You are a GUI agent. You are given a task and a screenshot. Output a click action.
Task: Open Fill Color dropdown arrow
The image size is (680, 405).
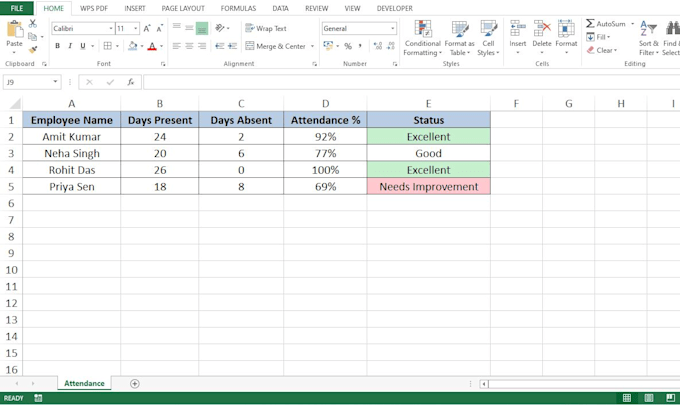tap(142, 46)
